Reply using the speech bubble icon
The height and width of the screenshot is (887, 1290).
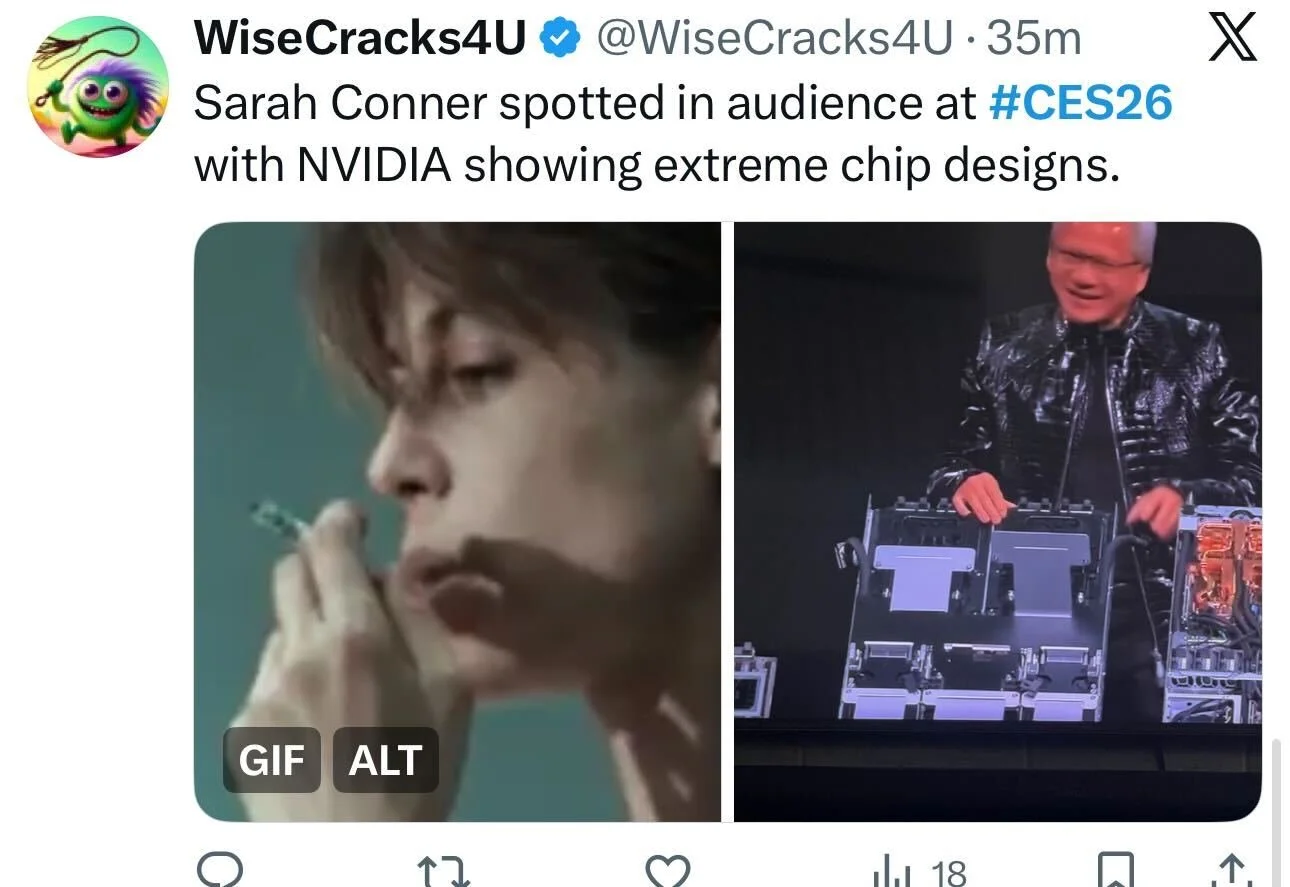click(218, 871)
